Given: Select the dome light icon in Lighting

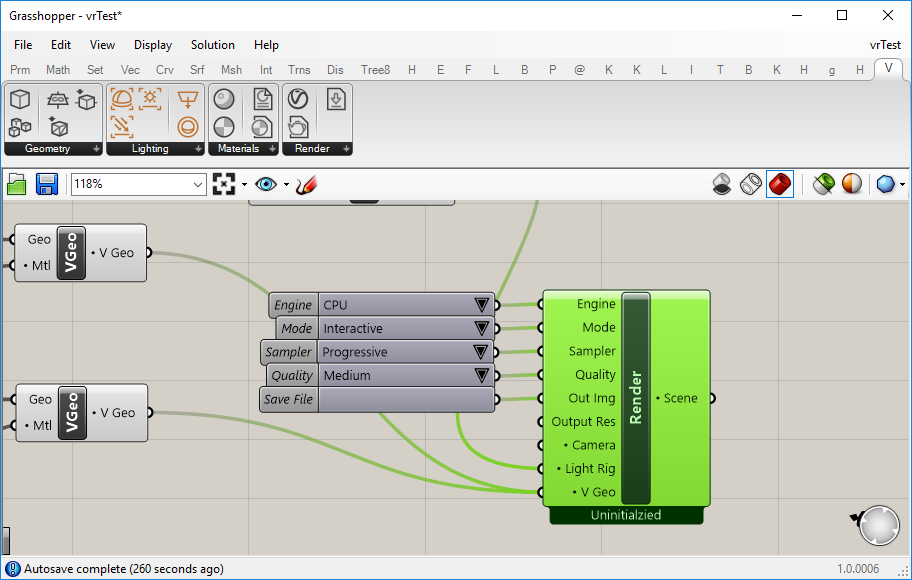Looking at the screenshot, I should click(122, 98).
